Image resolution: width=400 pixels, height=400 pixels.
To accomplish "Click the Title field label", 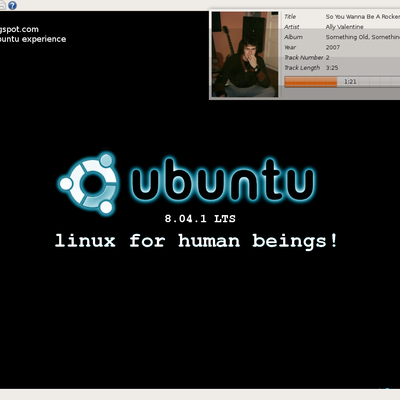I will click(290, 16).
